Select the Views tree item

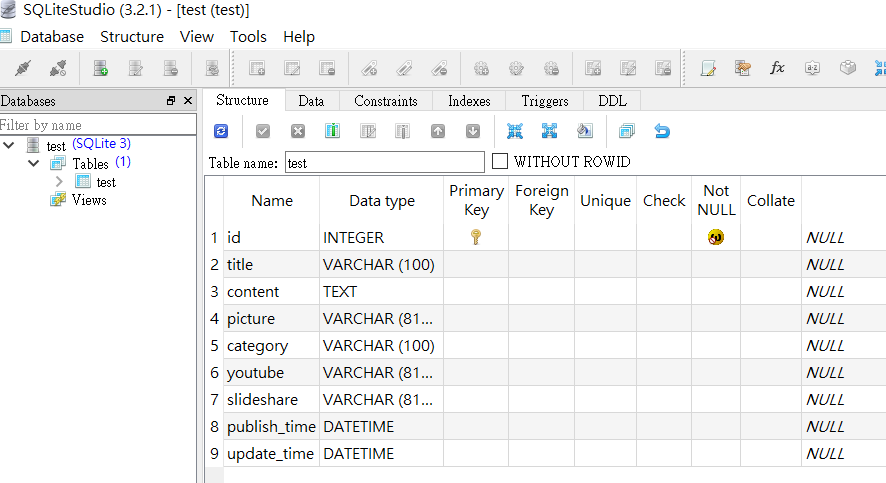(89, 200)
